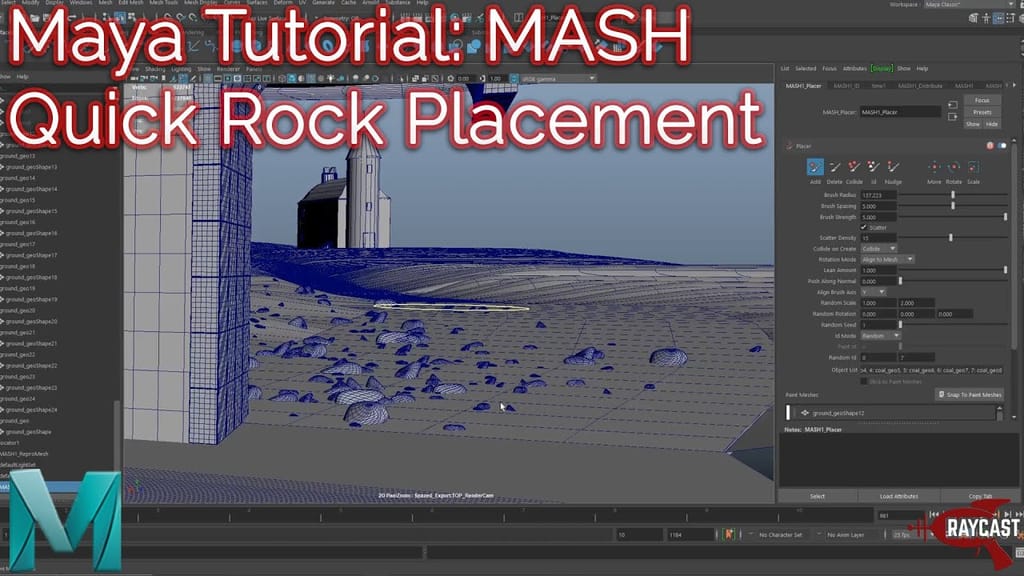This screenshot has width=1024, height=576.
Task: Change Rotation Mode from Align to Mesh
Action: [885, 258]
